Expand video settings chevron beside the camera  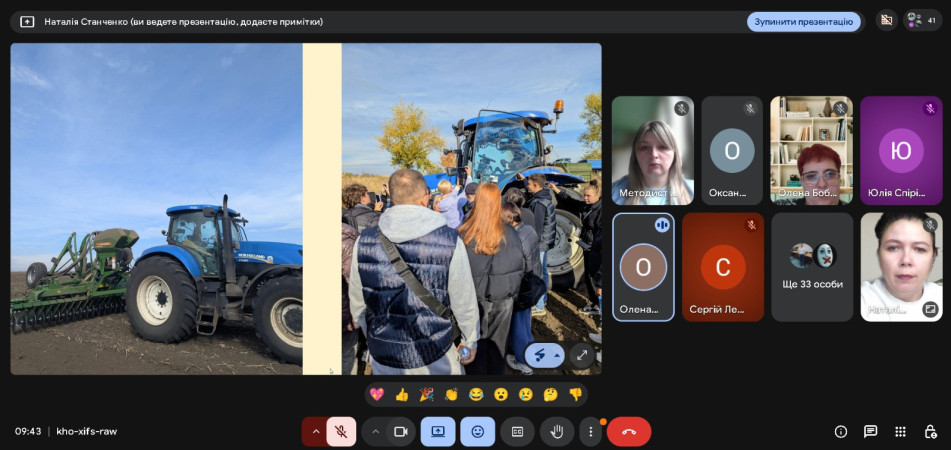click(376, 432)
